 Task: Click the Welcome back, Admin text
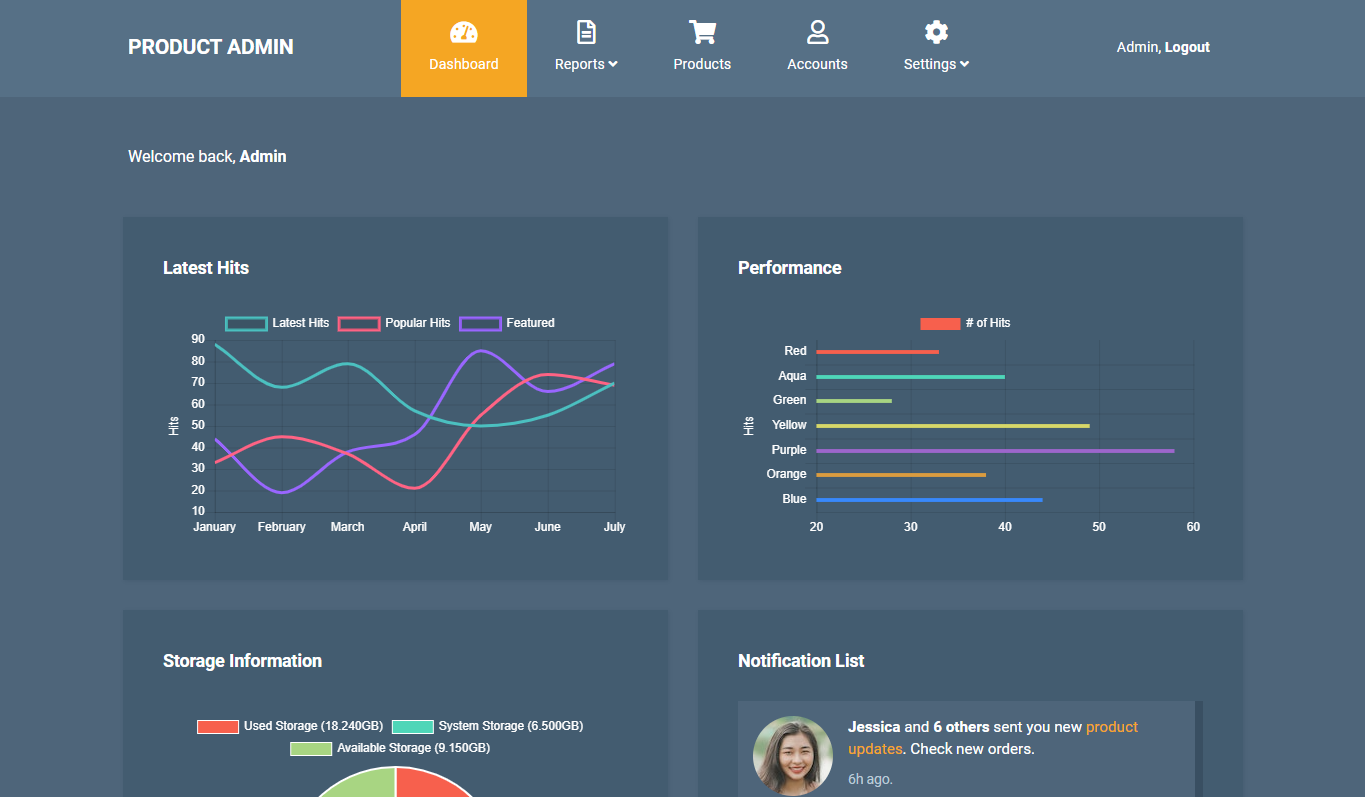207,156
